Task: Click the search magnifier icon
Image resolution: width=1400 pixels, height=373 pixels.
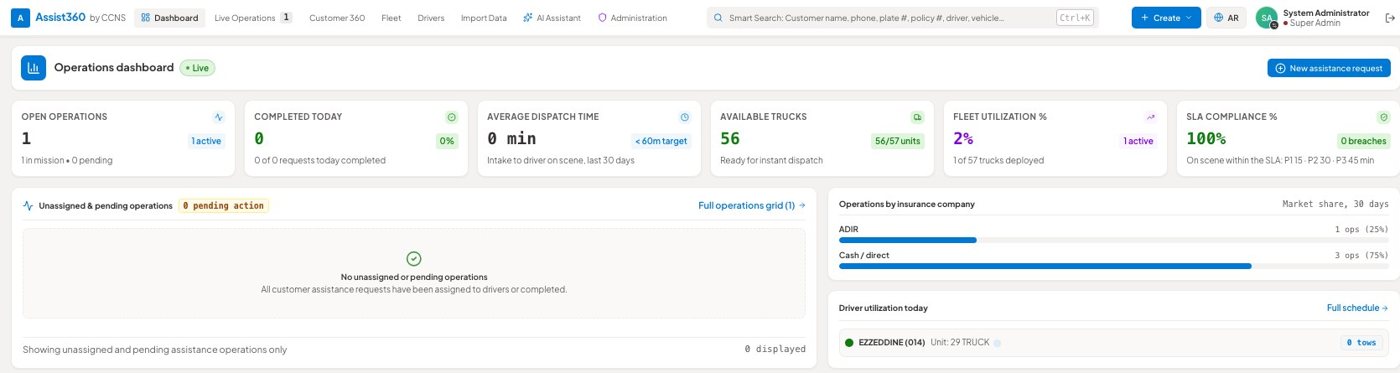Action: (x=718, y=18)
